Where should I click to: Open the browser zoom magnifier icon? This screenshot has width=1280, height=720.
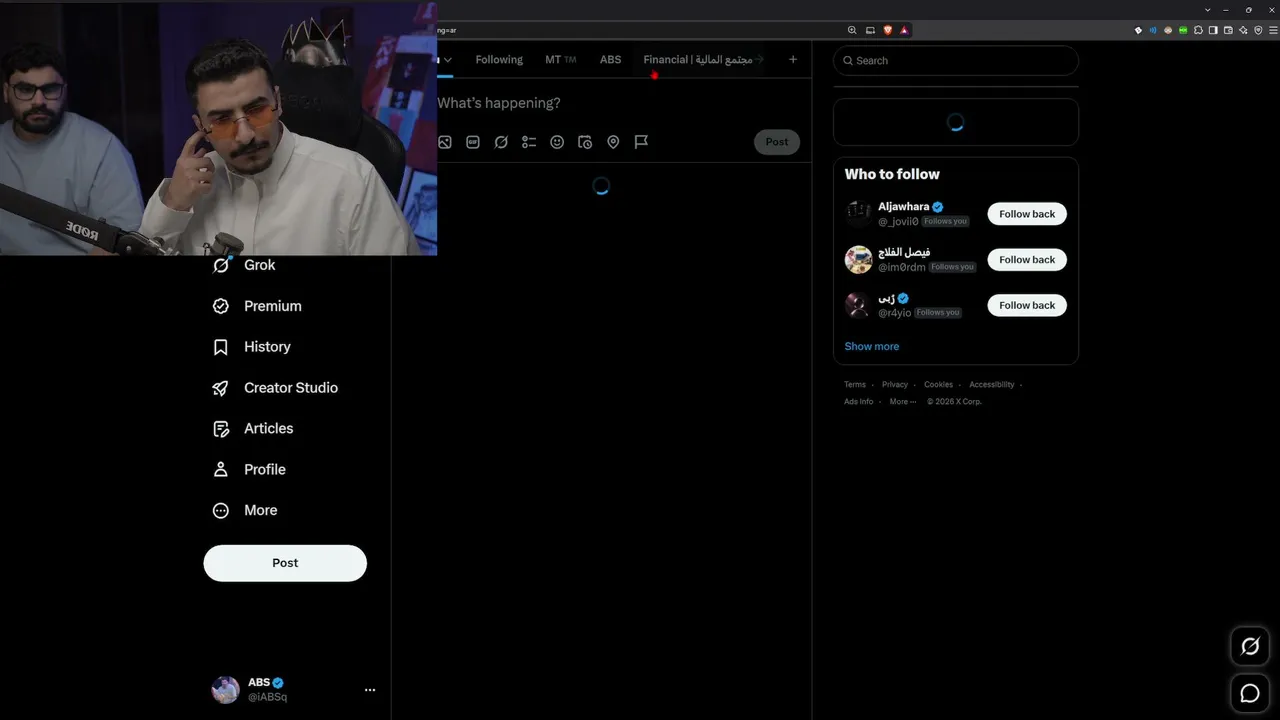tap(852, 30)
